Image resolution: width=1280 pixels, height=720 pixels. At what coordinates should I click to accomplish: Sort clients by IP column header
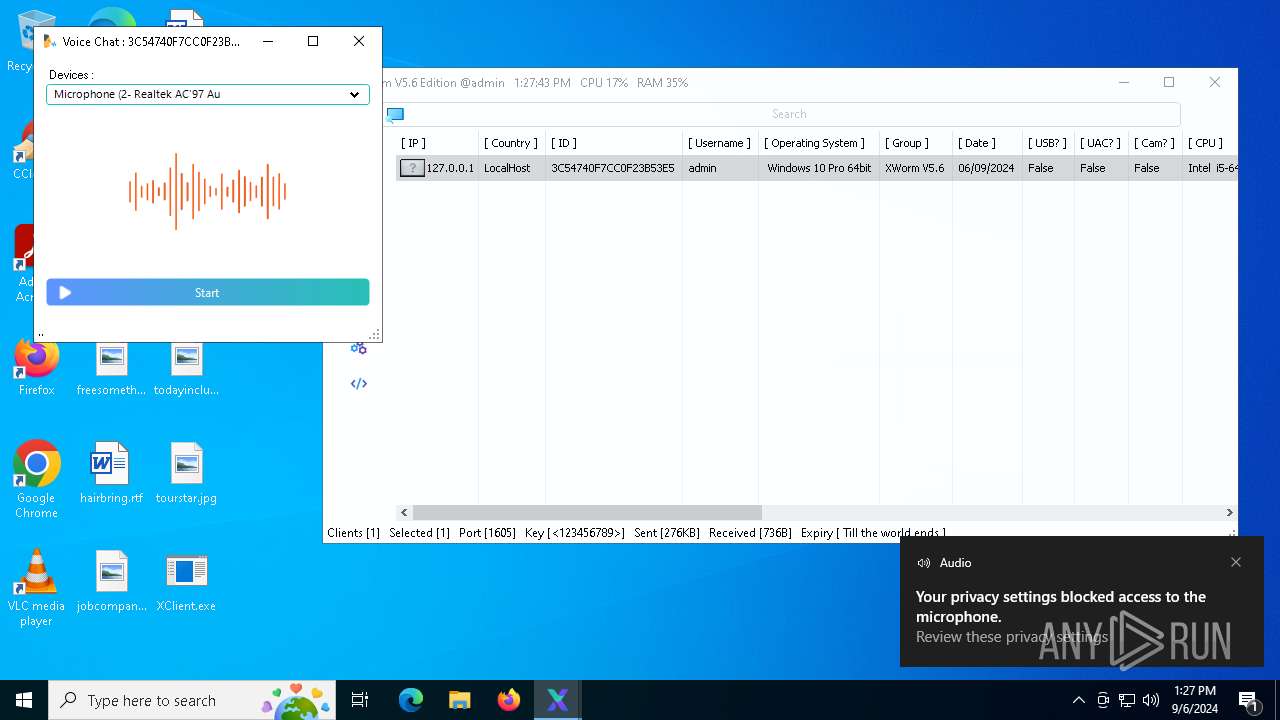click(413, 143)
